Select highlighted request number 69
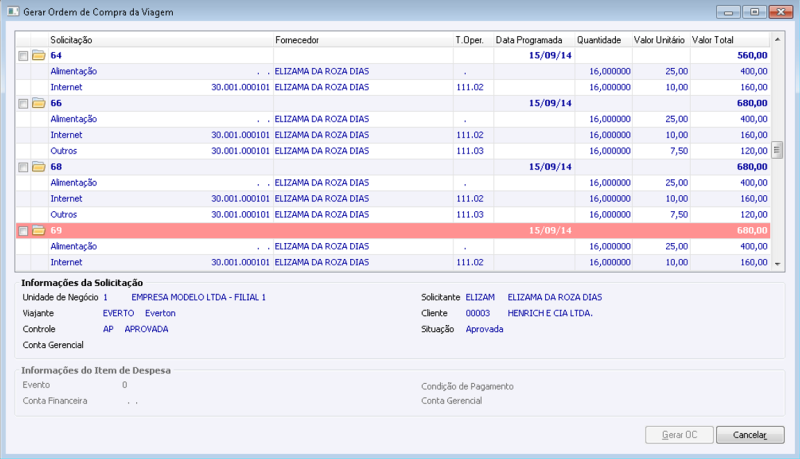 pos(393,231)
